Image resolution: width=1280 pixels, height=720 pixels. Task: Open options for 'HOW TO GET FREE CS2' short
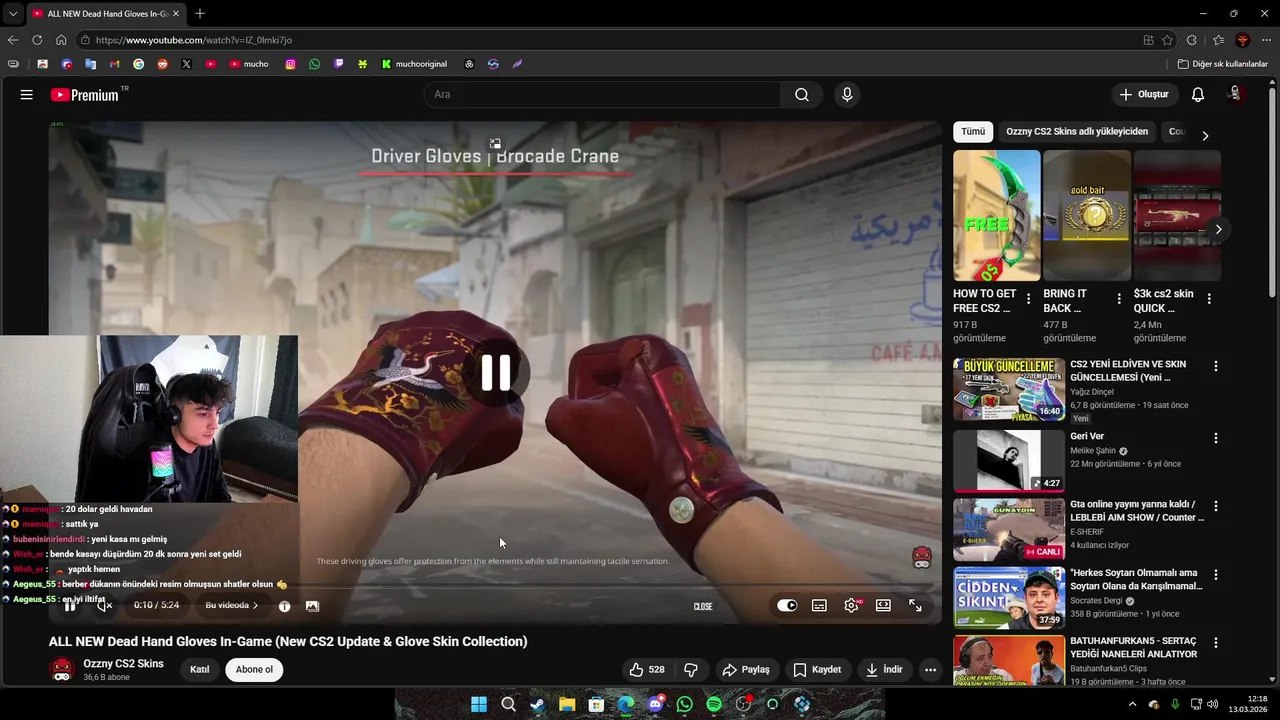point(1028,299)
